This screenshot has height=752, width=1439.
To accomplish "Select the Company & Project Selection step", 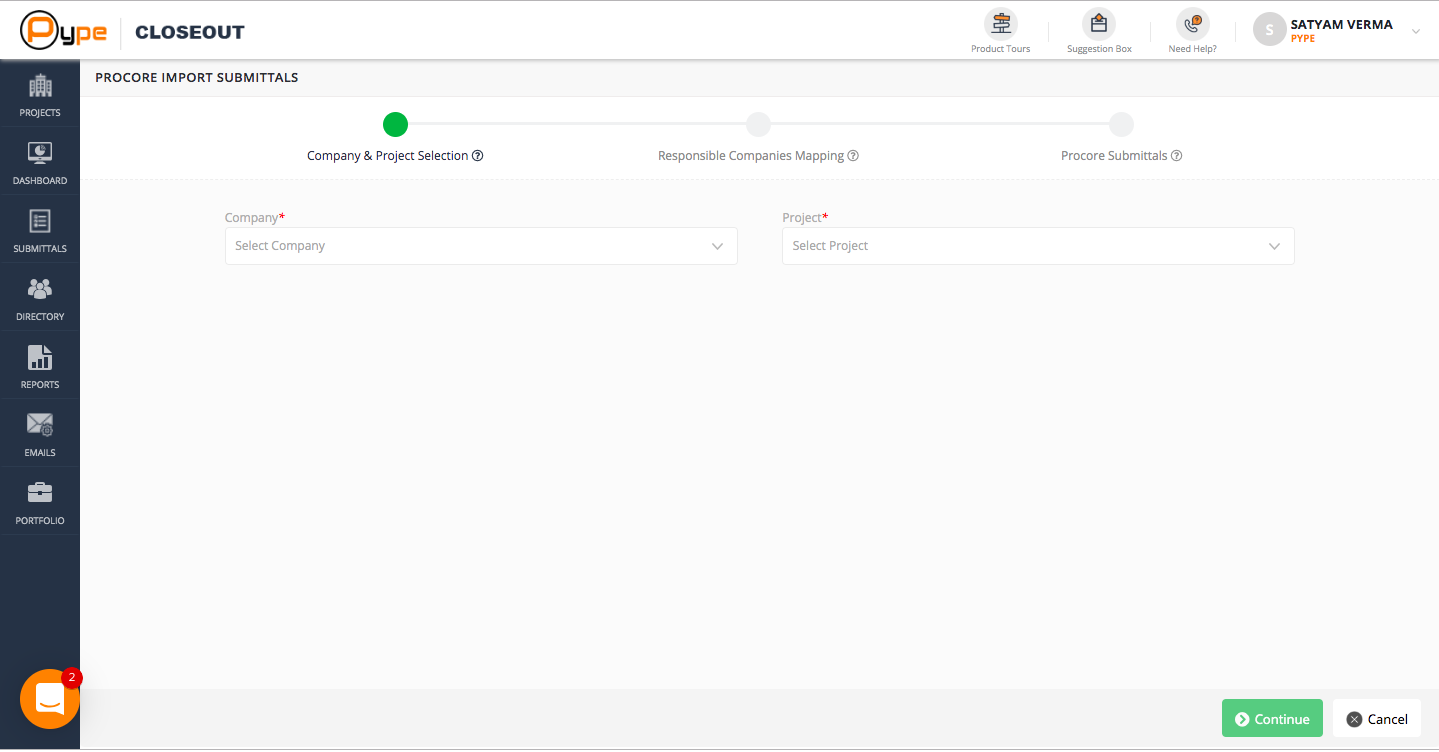I will point(395,124).
